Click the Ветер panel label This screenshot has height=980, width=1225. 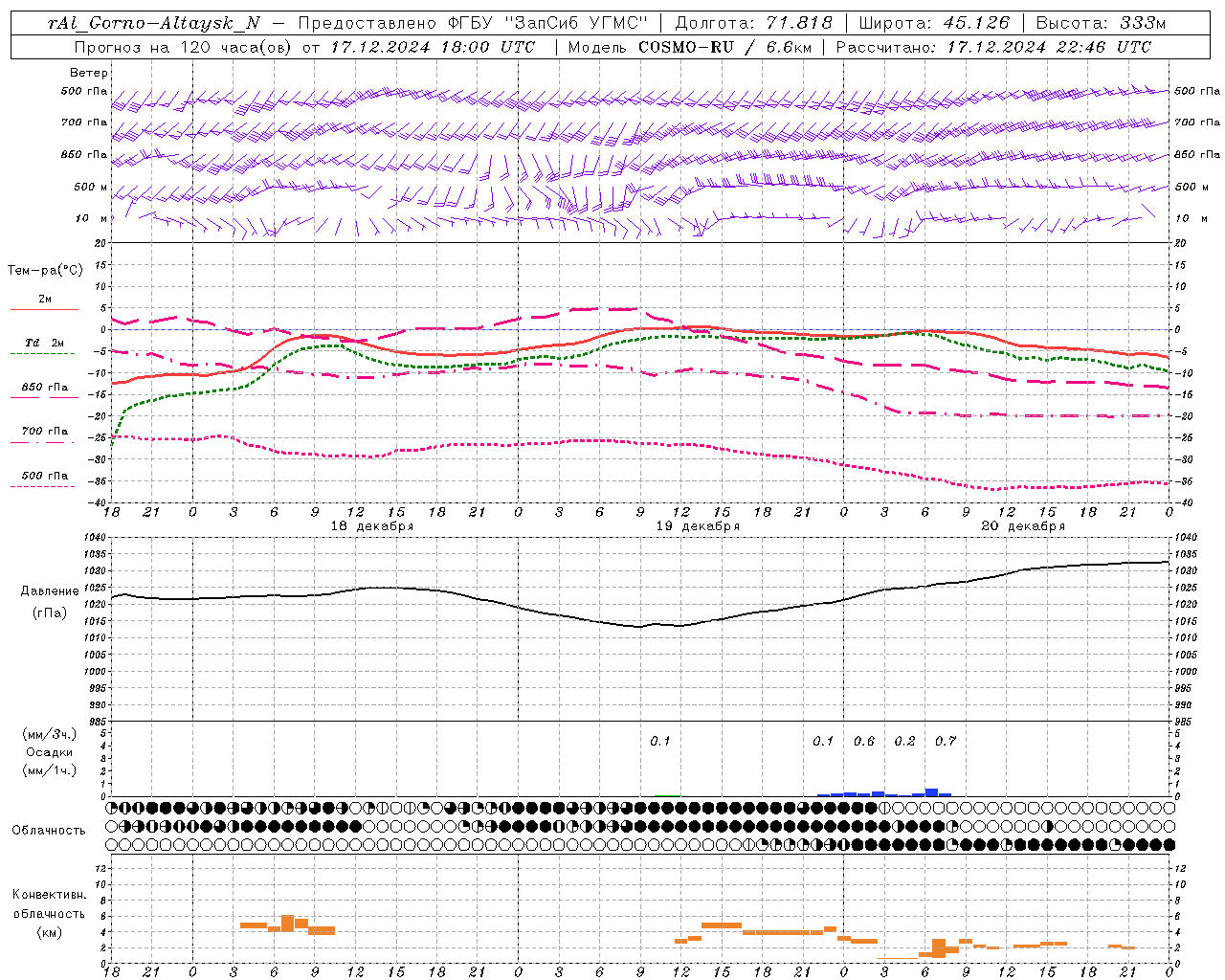coord(89,73)
